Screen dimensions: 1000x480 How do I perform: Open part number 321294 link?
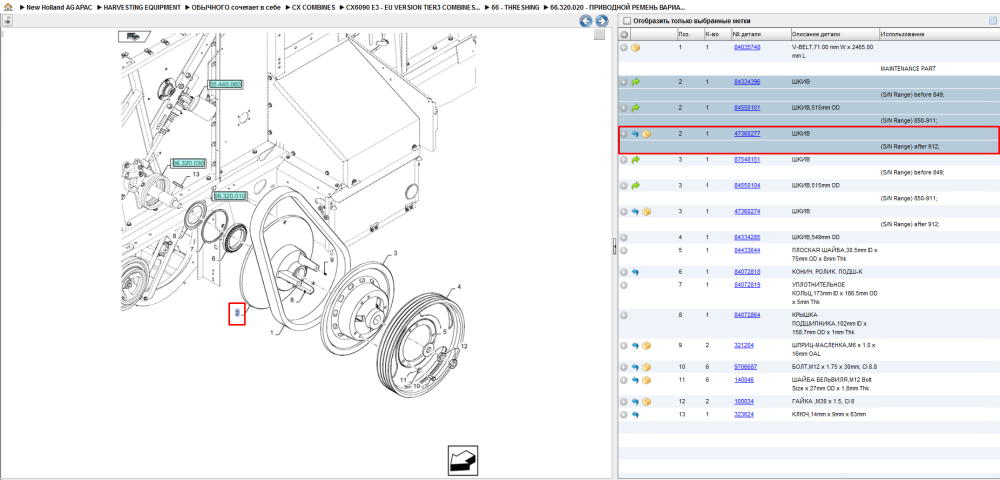point(744,345)
